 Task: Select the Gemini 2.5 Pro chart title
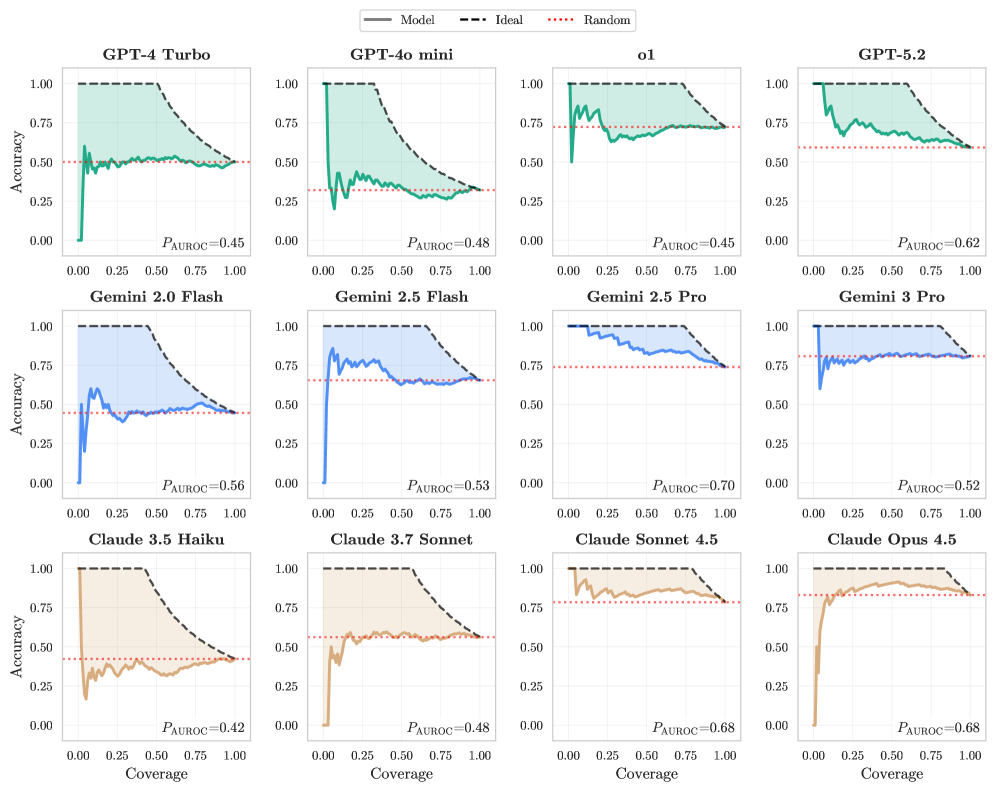(646, 297)
